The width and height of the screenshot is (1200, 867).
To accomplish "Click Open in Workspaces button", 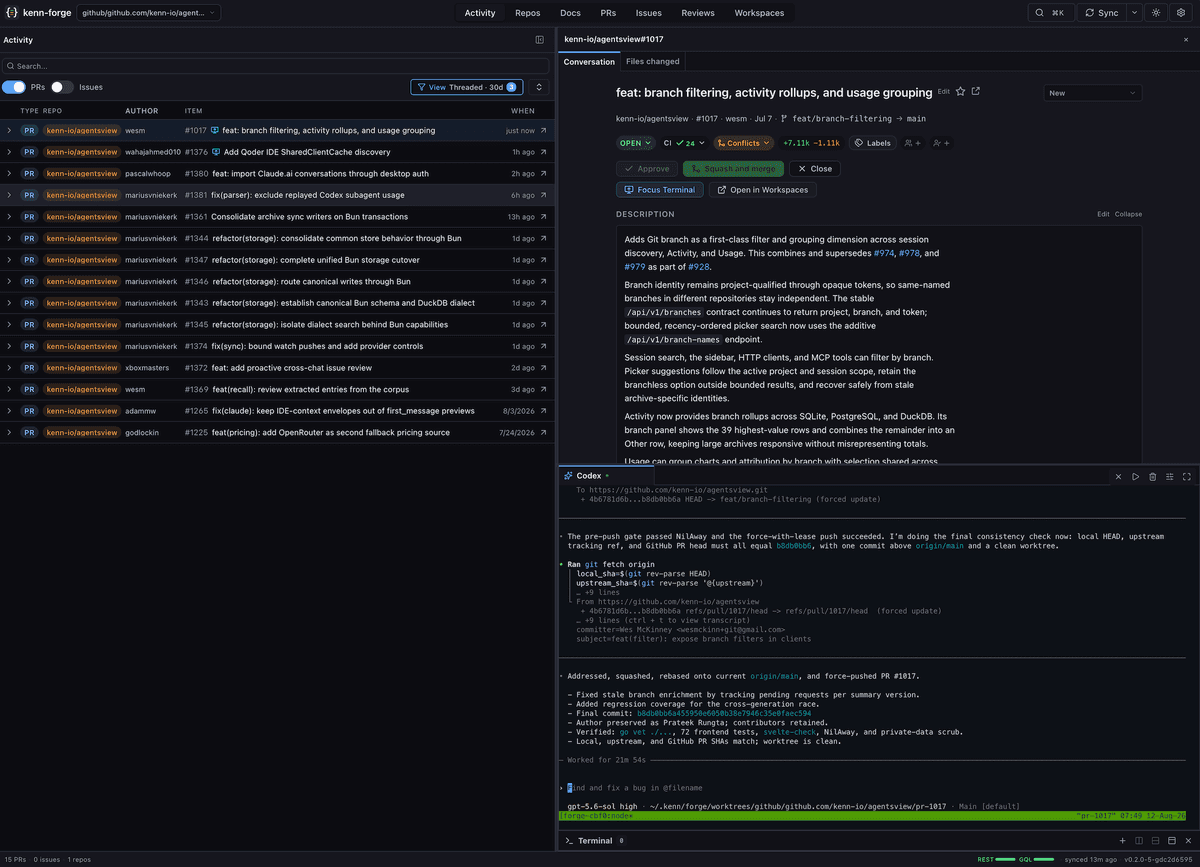I will (762, 190).
